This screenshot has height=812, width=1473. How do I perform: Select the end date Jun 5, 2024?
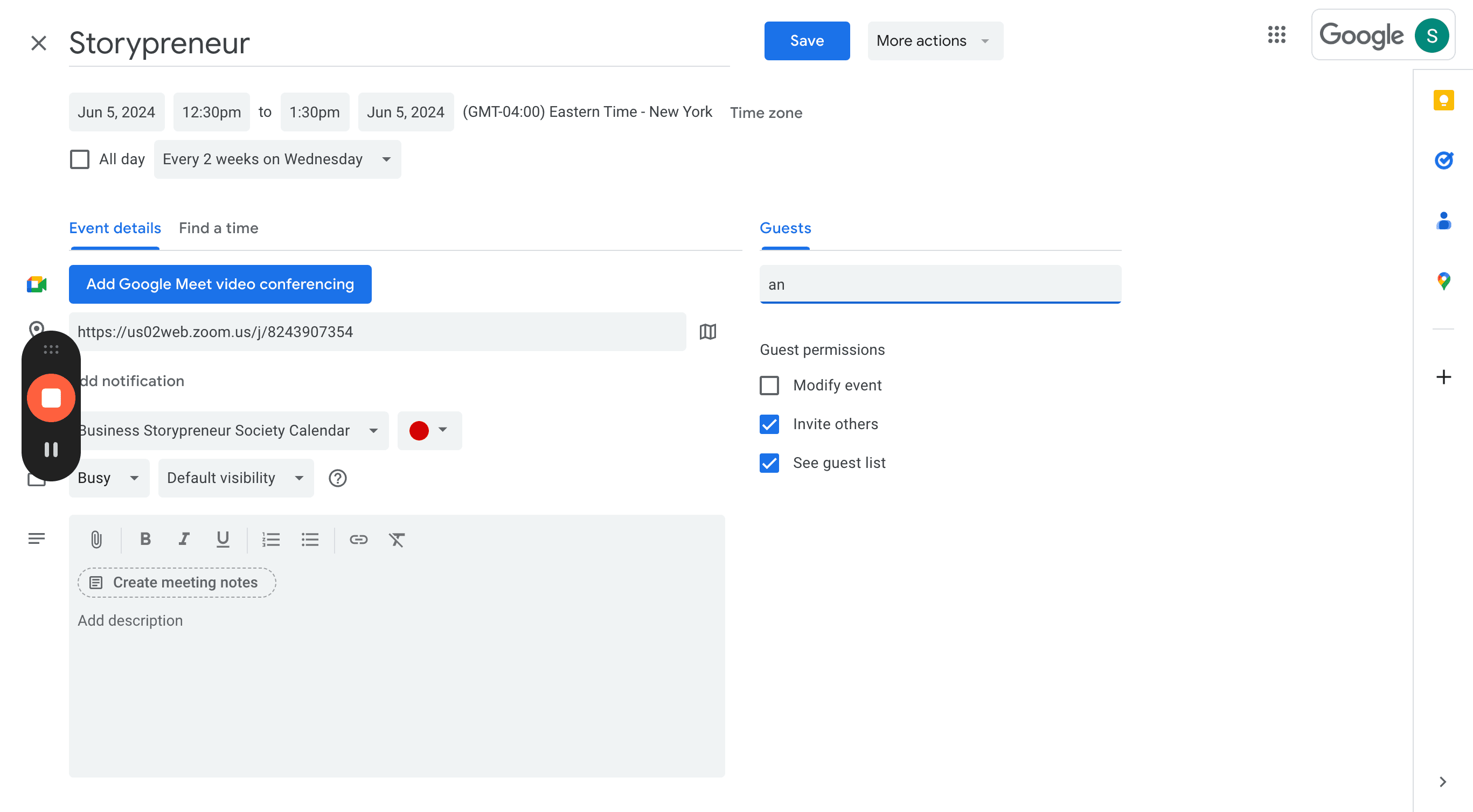pos(405,112)
